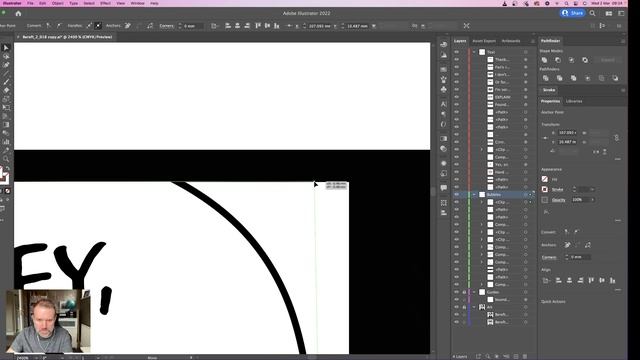Hide the Found... sublayer eye icon

[x=456, y=104]
